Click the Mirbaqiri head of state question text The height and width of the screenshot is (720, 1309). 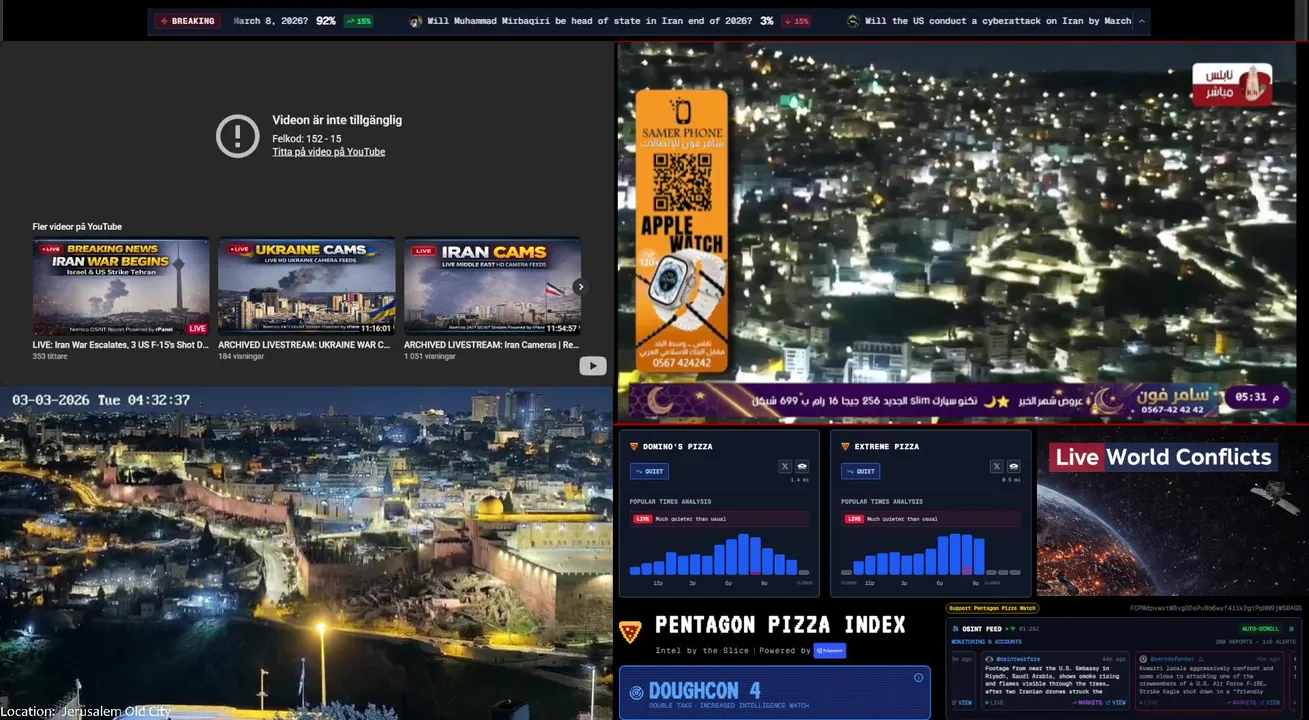coord(590,21)
